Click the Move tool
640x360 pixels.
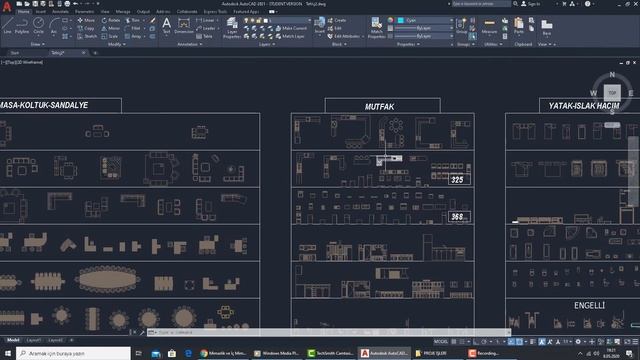(x=86, y=20)
